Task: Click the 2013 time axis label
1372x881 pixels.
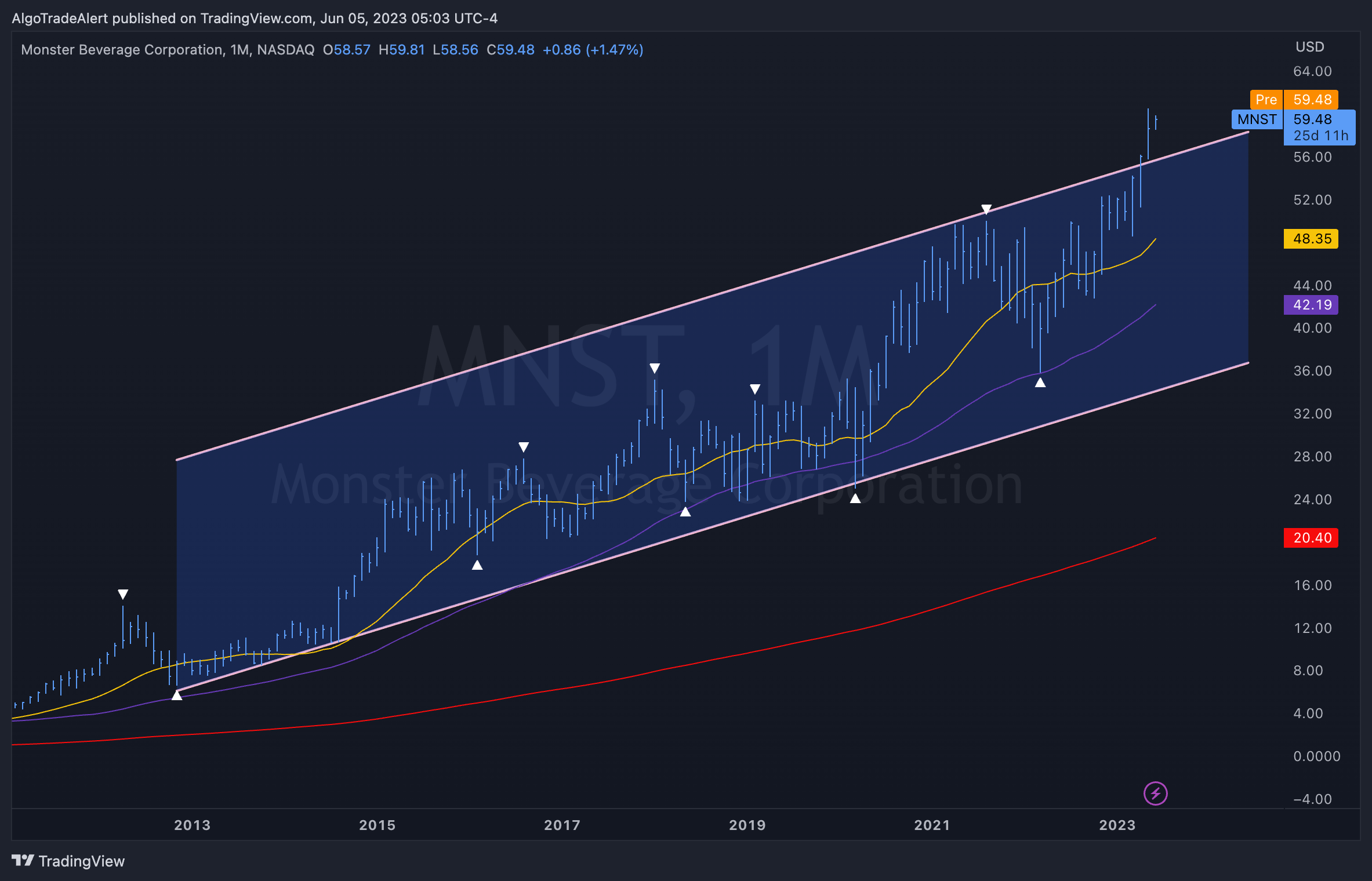Action: (192, 825)
